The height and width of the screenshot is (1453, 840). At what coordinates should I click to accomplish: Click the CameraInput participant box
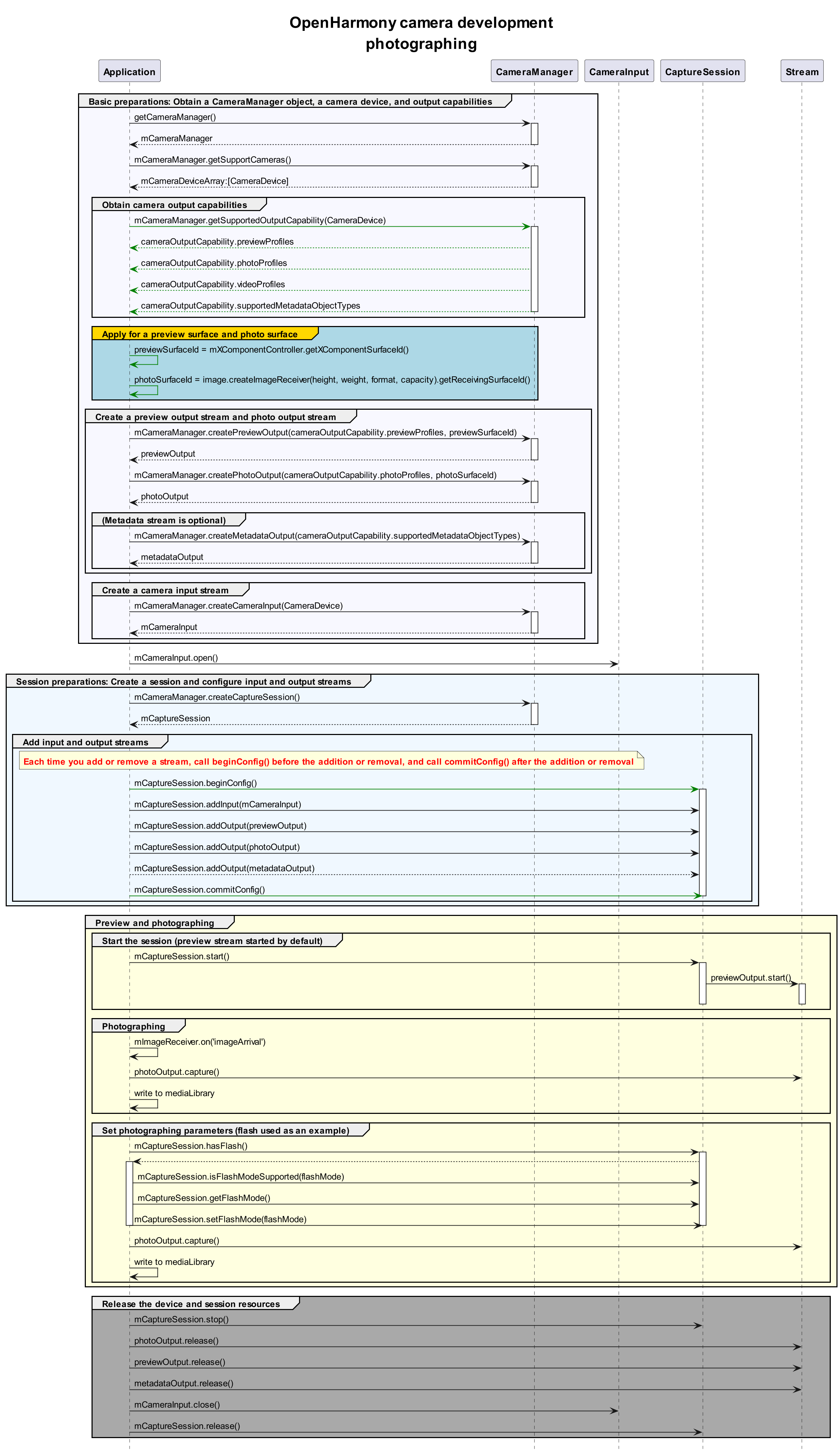click(619, 71)
